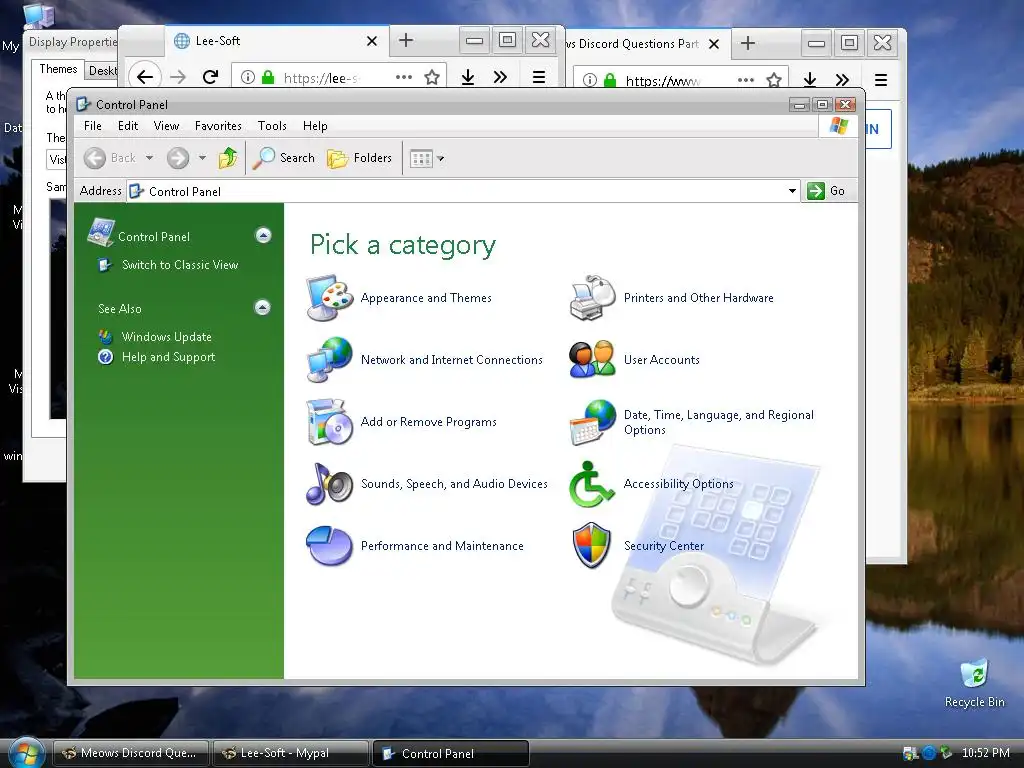
Task: Open Network and Internet Connections icon
Action: tap(330, 360)
